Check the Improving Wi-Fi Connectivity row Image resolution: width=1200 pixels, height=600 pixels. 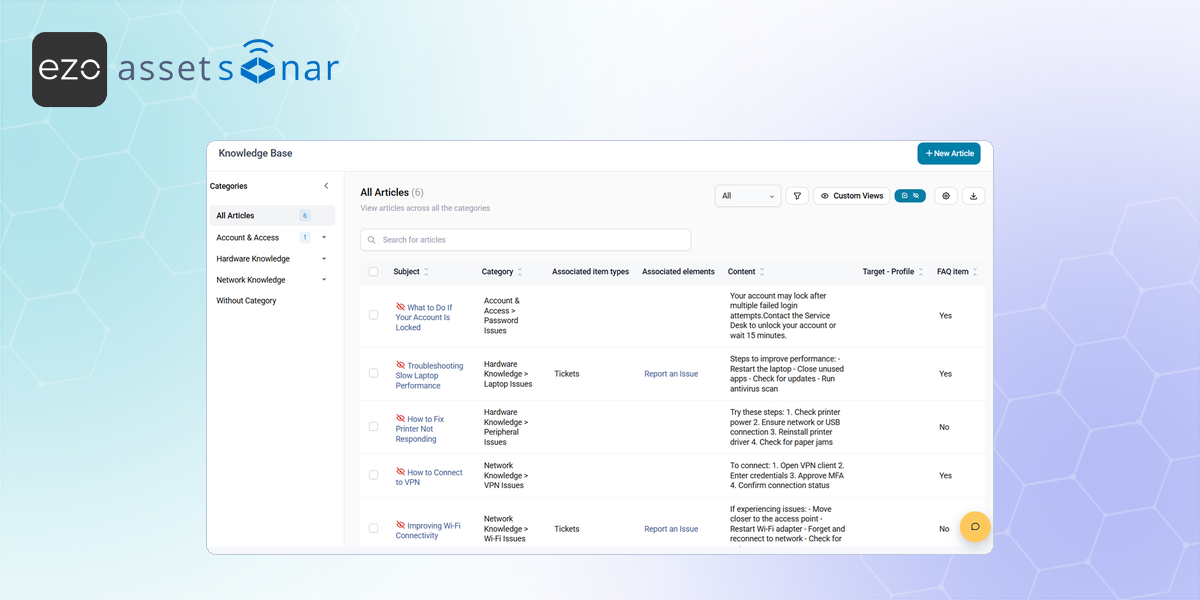point(374,528)
